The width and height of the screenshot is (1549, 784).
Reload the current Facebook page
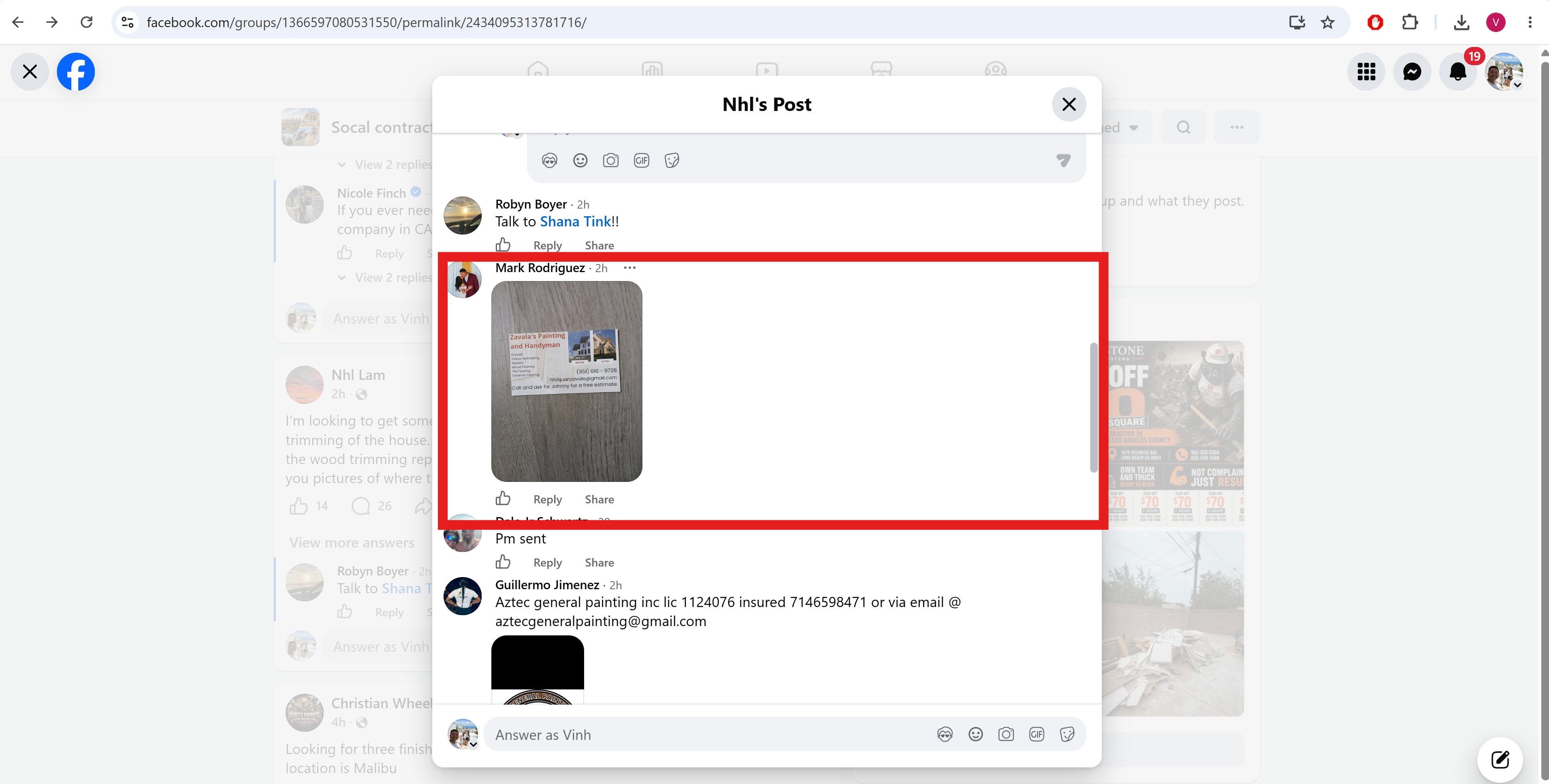[87, 22]
